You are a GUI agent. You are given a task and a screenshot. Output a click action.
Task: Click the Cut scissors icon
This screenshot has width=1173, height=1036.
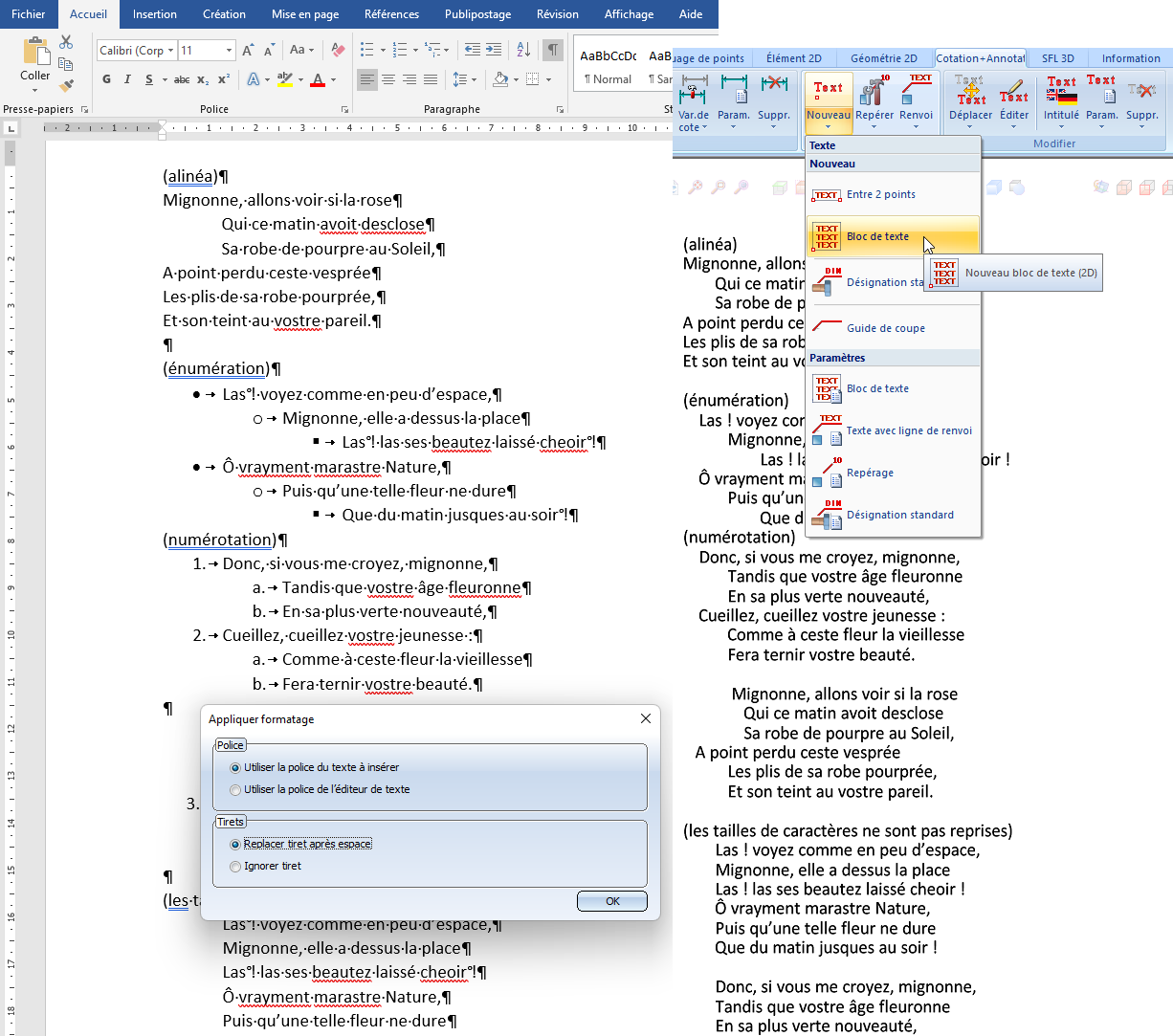pyautogui.click(x=66, y=43)
